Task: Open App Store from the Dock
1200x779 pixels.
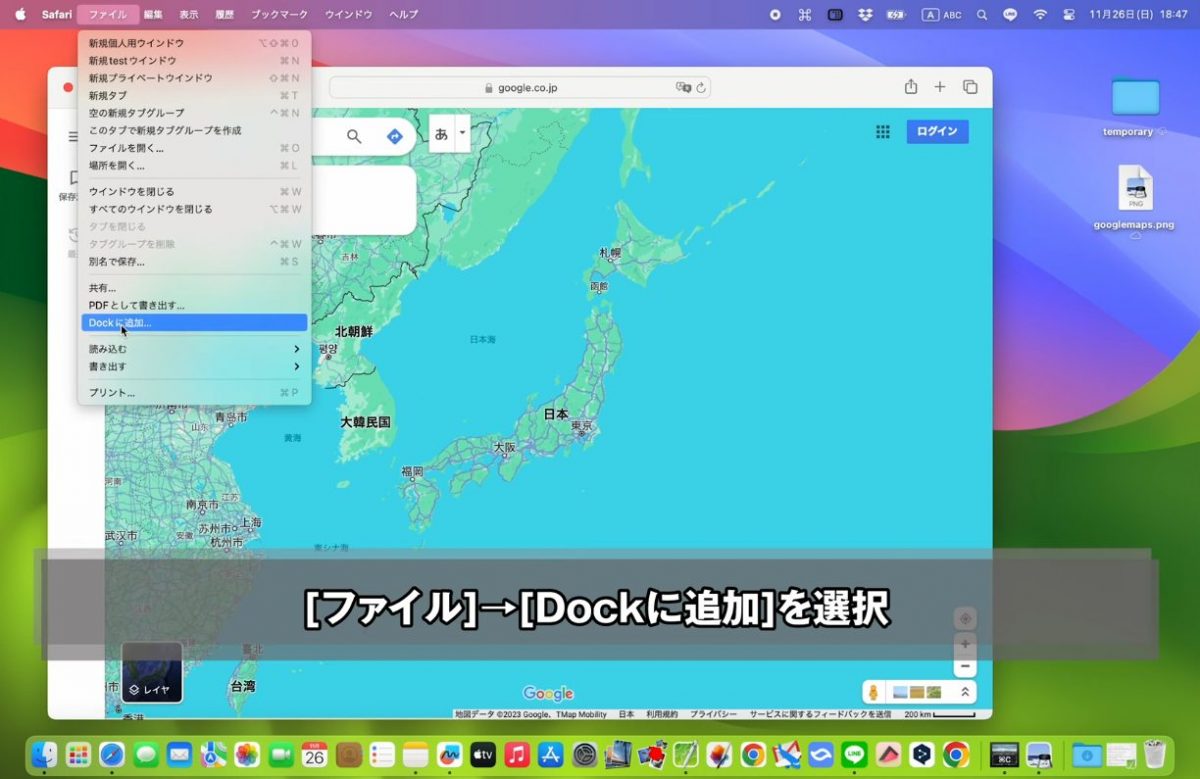Action: click(x=551, y=755)
